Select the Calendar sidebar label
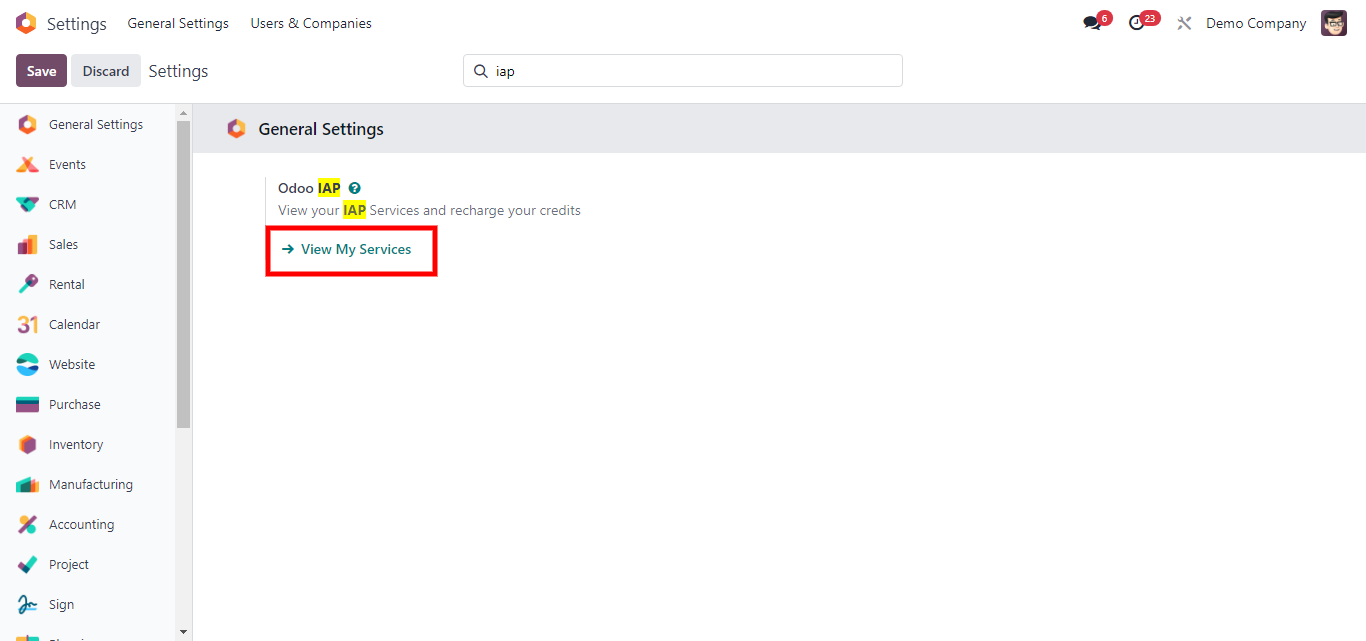This screenshot has width=1366, height=641. click(x=74, y=325)
